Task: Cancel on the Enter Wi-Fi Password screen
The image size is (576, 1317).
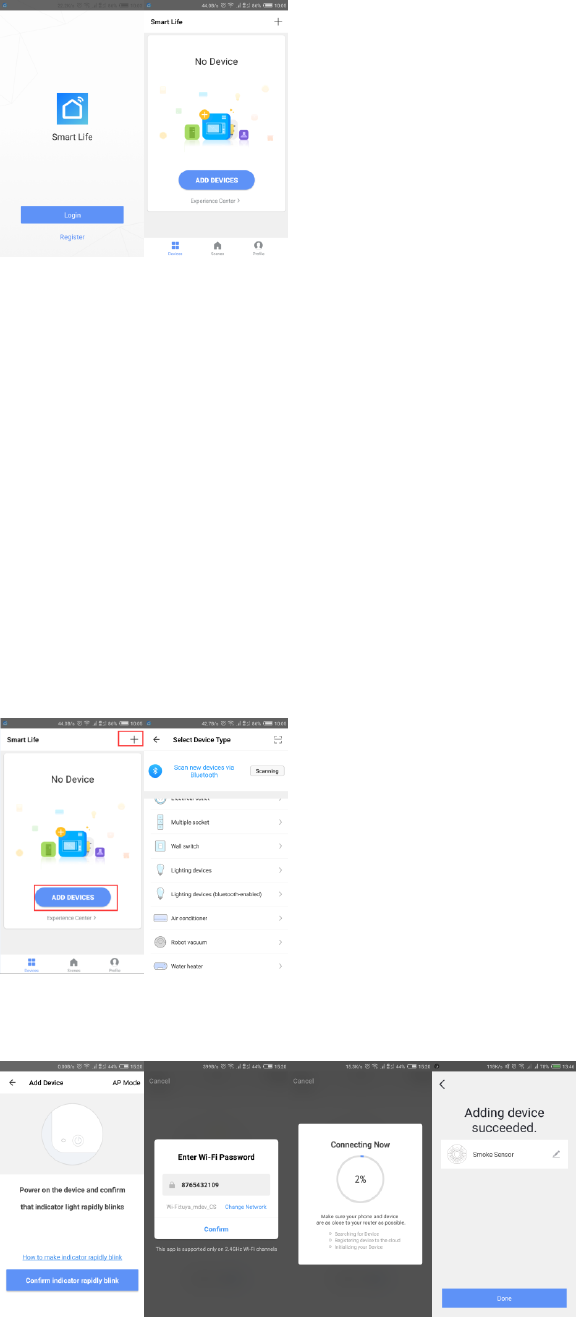Action: (x=159, y=1083)
